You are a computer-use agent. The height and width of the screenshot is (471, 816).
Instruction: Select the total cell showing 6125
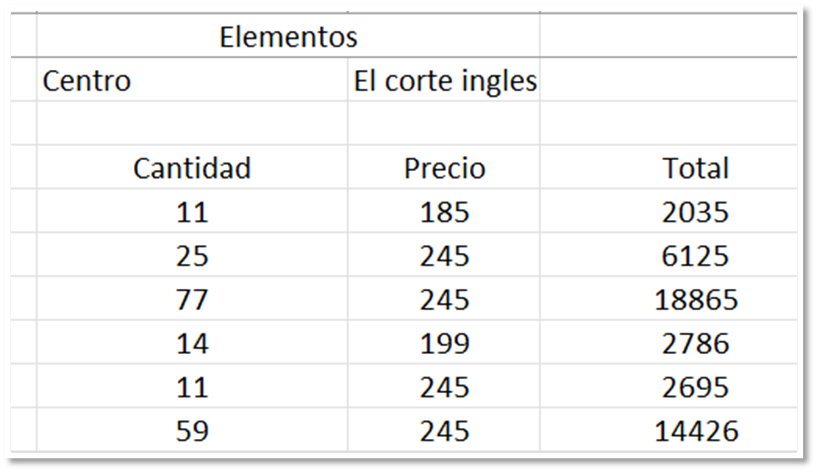[x=669, y=254]
